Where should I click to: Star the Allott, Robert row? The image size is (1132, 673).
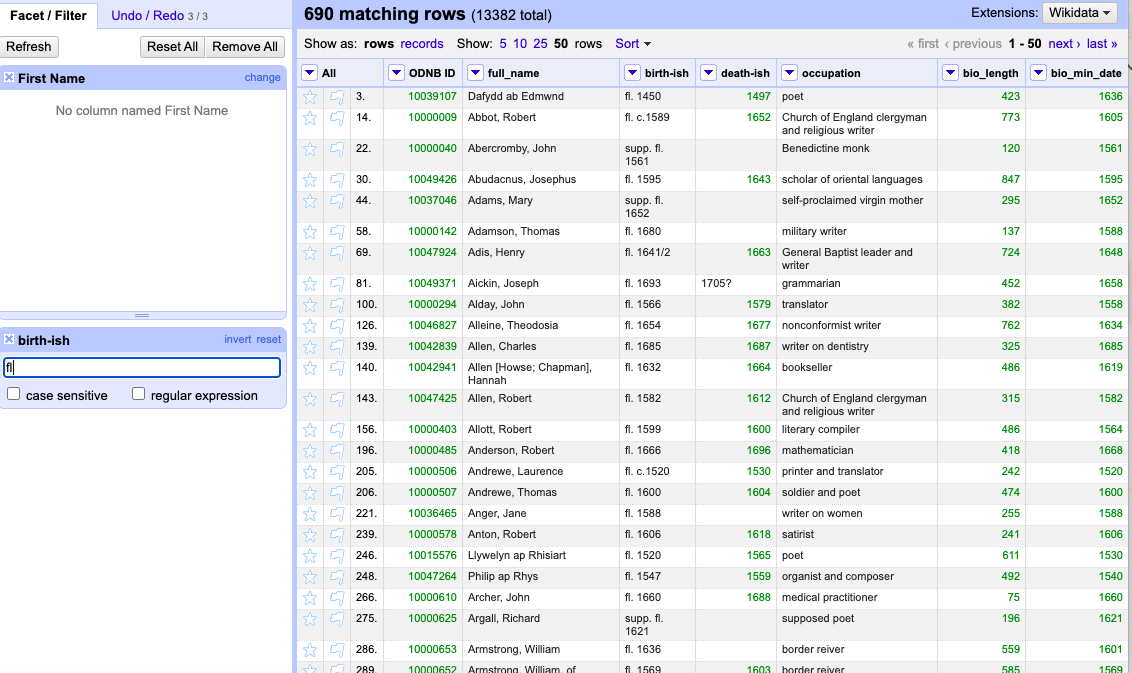(310, 430)
